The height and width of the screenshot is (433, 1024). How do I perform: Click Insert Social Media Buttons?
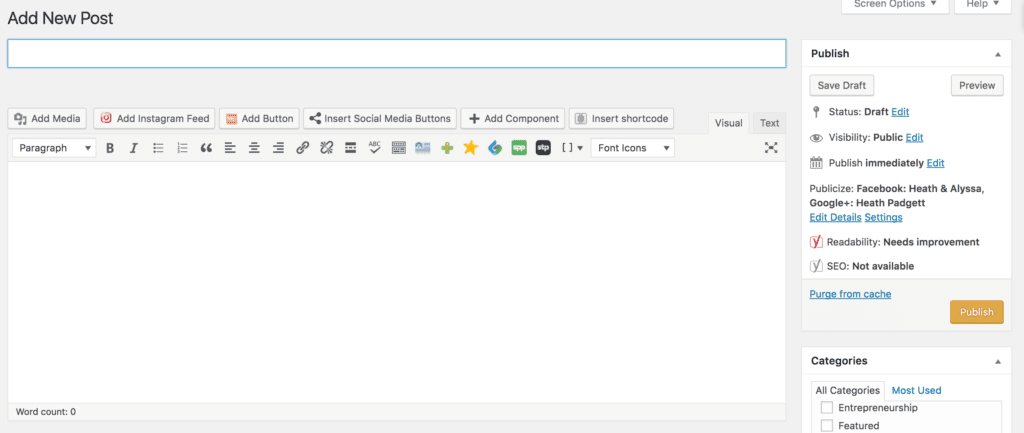point(379,119)
